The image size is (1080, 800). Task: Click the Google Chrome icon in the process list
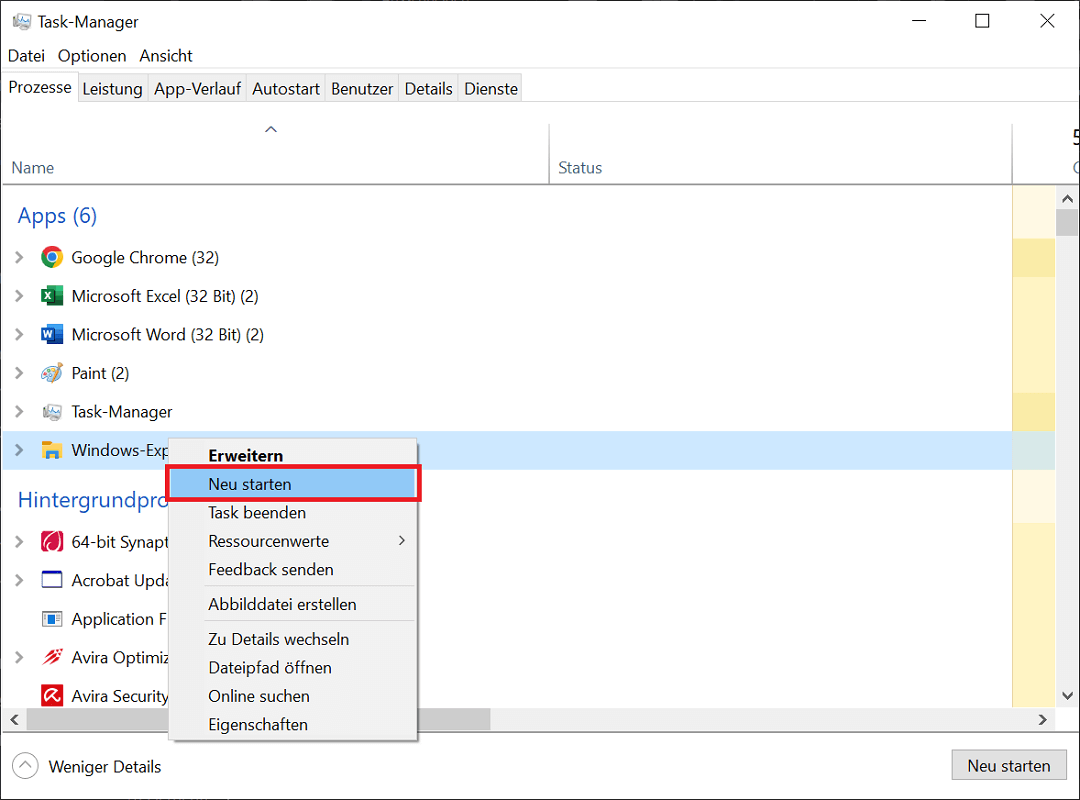coord(52,257)
